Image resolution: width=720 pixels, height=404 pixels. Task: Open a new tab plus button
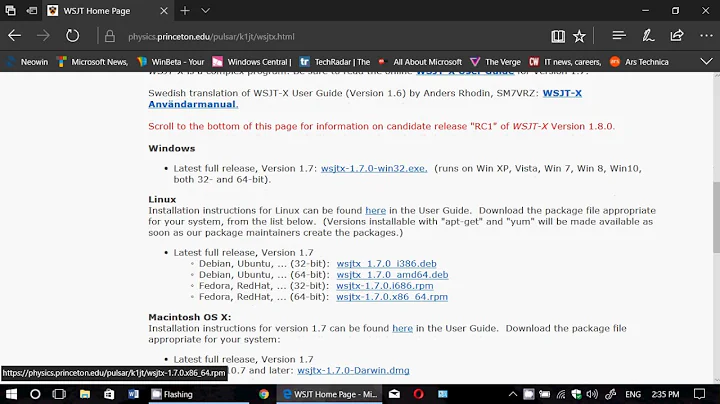[185, 11]
